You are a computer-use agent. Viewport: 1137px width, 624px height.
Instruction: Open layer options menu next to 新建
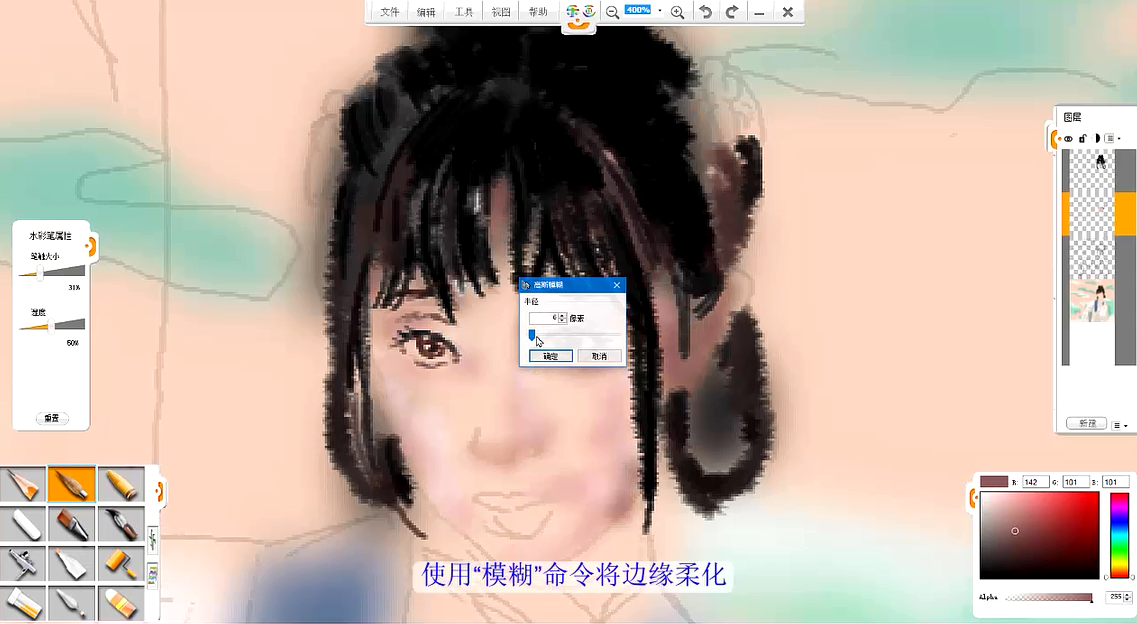point(1121,424)
